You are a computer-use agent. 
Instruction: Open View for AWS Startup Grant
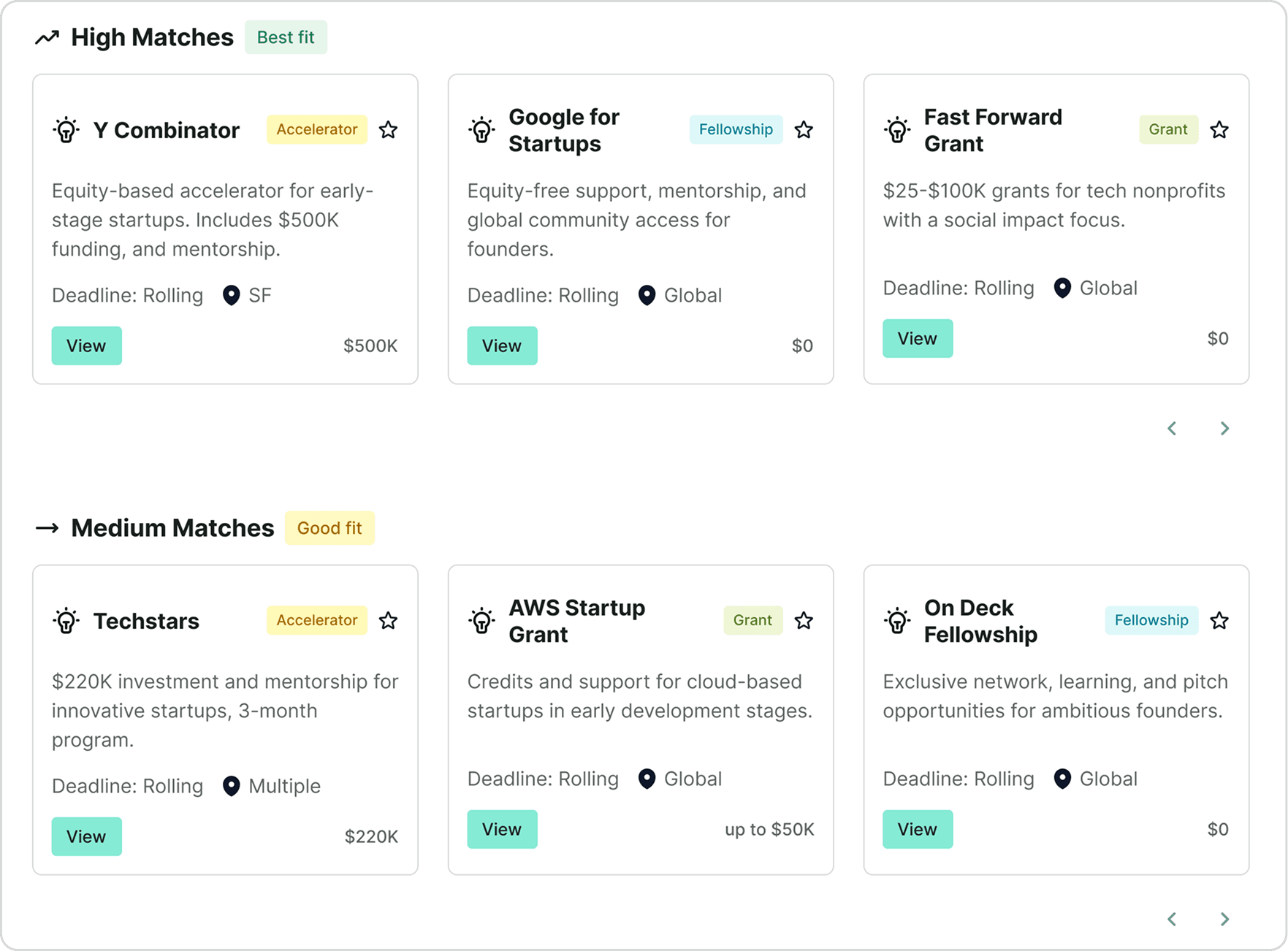pos(502,829)
